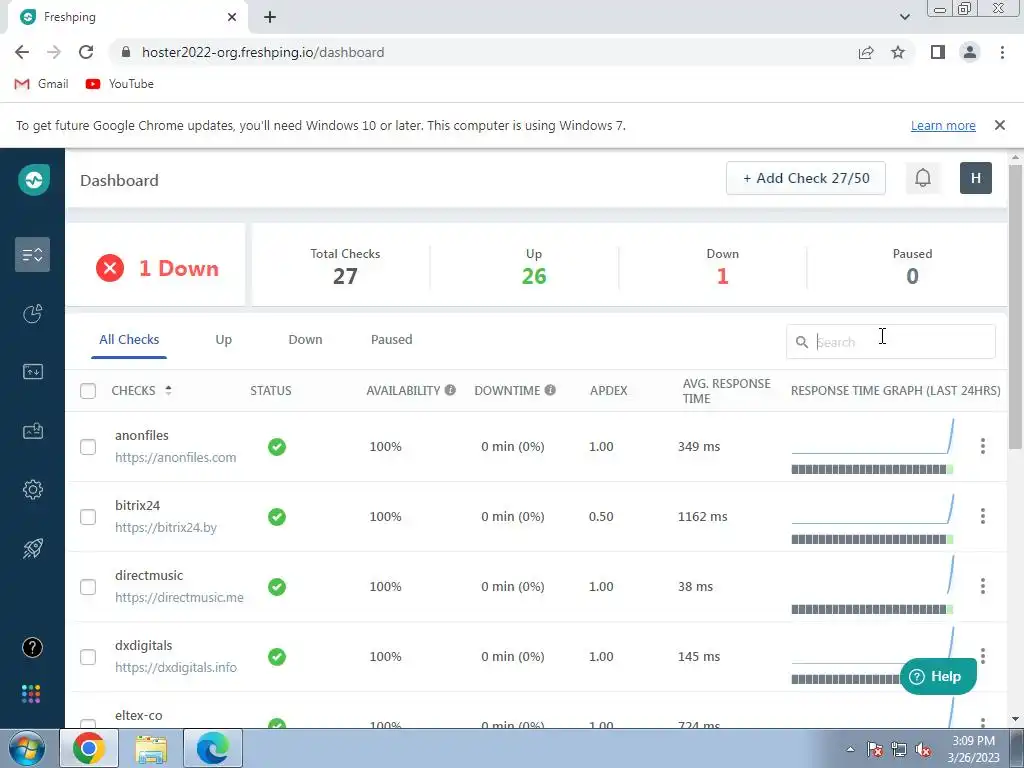Switch to the Down tab
The width and height of the screenshot is (1024, 768).
(x=305, y=340)
